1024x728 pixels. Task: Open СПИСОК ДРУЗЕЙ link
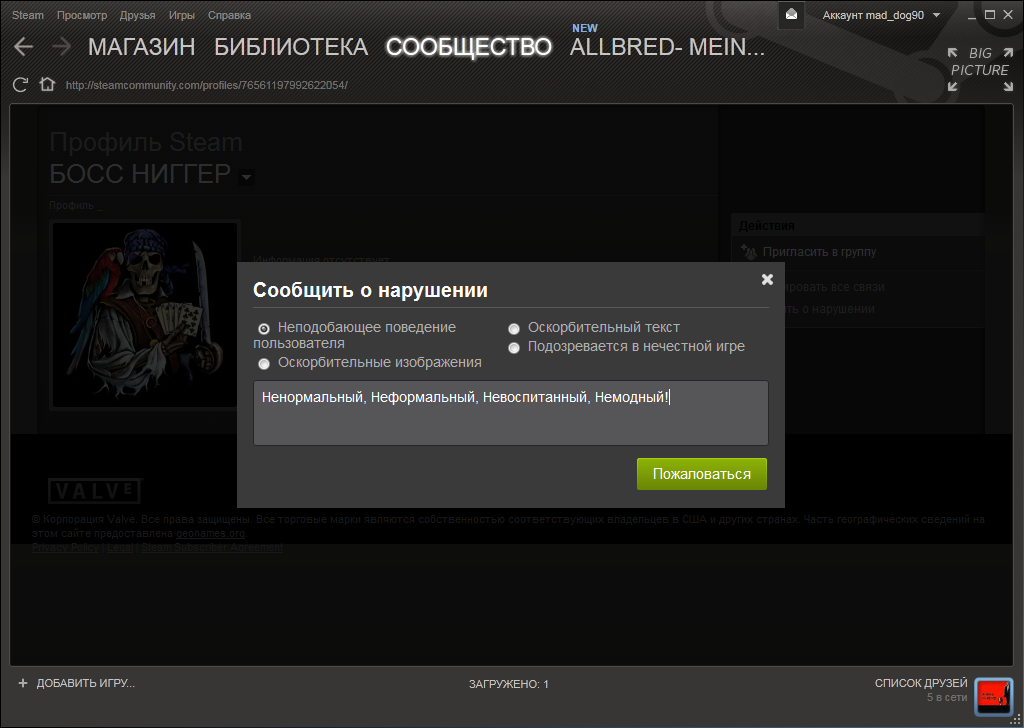921,683
